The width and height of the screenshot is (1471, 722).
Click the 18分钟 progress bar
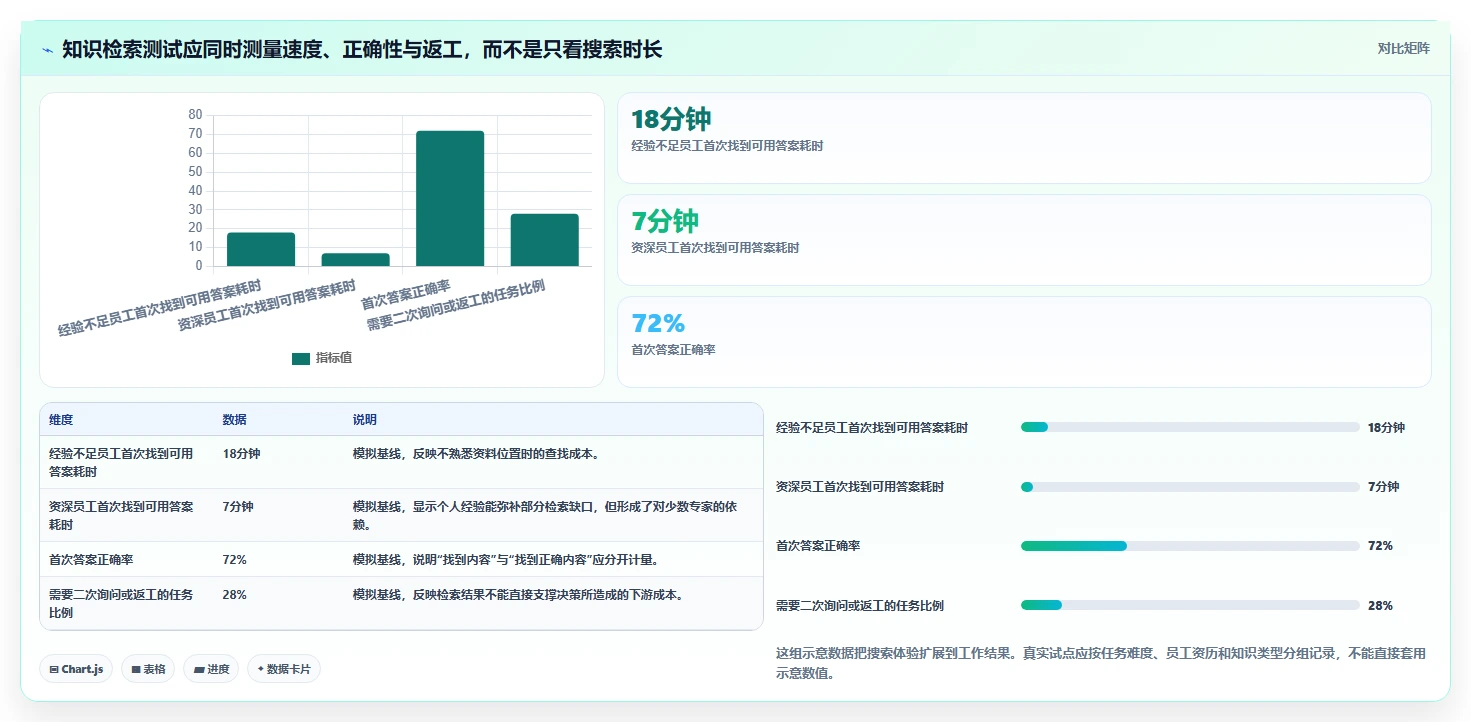pyautogui.click(x=1190, y=427)
